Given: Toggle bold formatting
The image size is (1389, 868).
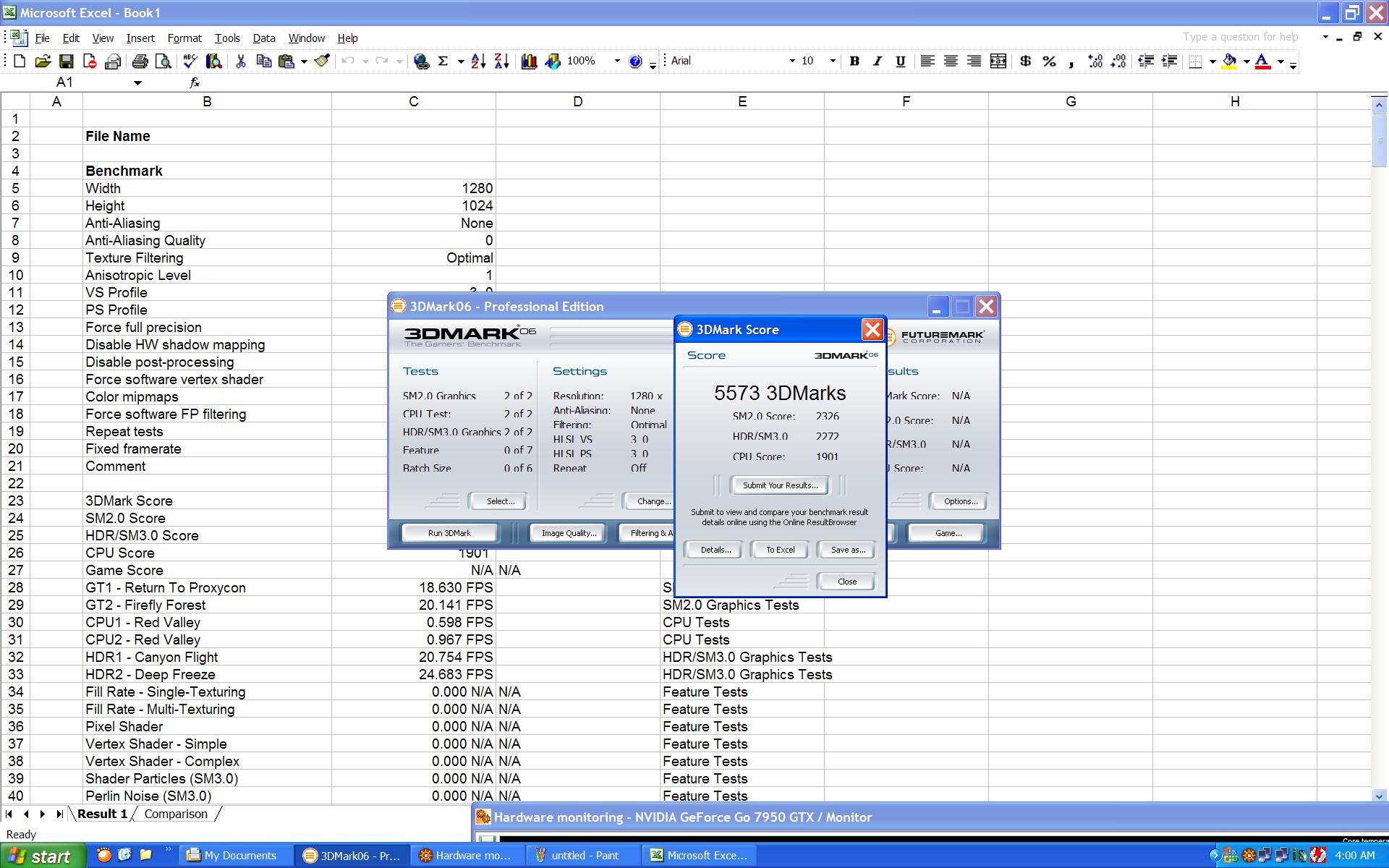Looking at the screenshot, I should (x=854, y=61).
